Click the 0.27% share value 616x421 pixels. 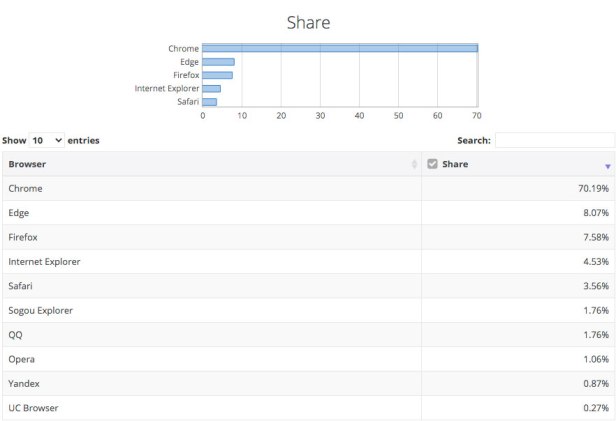tap(596, 408)
